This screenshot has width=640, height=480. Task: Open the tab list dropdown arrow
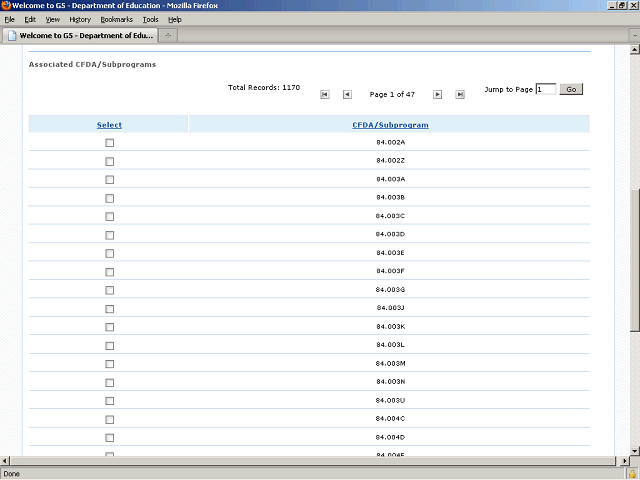(632, 35)
